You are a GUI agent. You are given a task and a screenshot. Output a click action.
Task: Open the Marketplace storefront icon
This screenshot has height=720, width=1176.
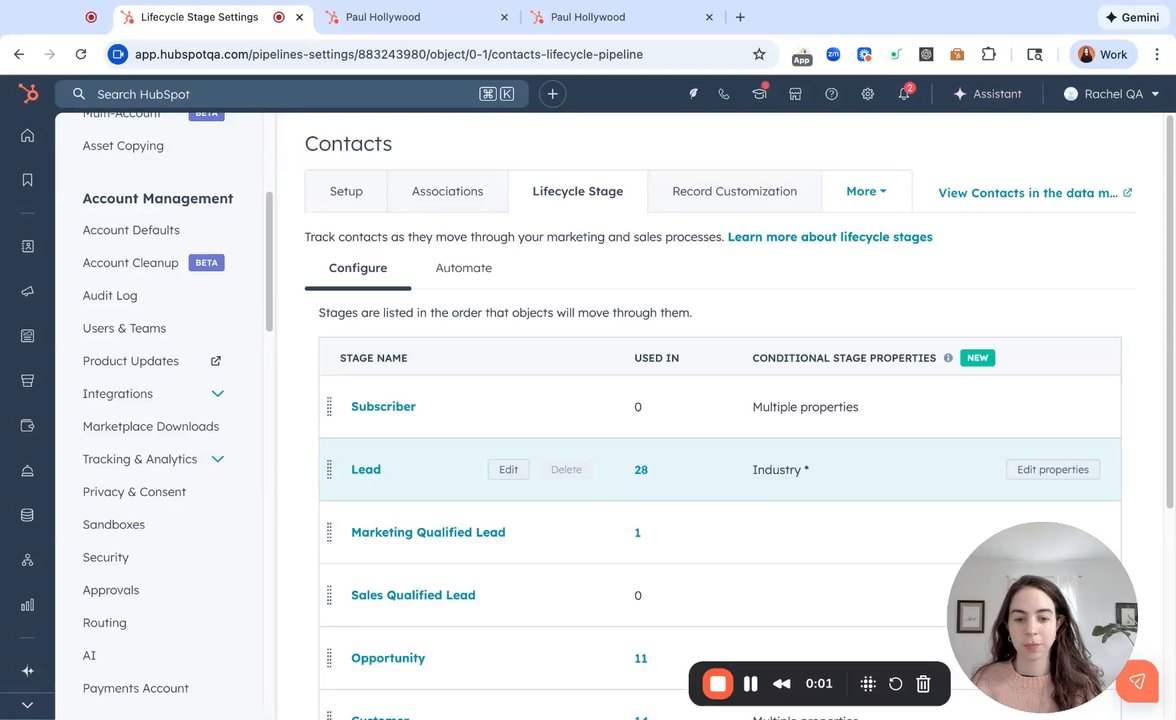pos(795,94)
